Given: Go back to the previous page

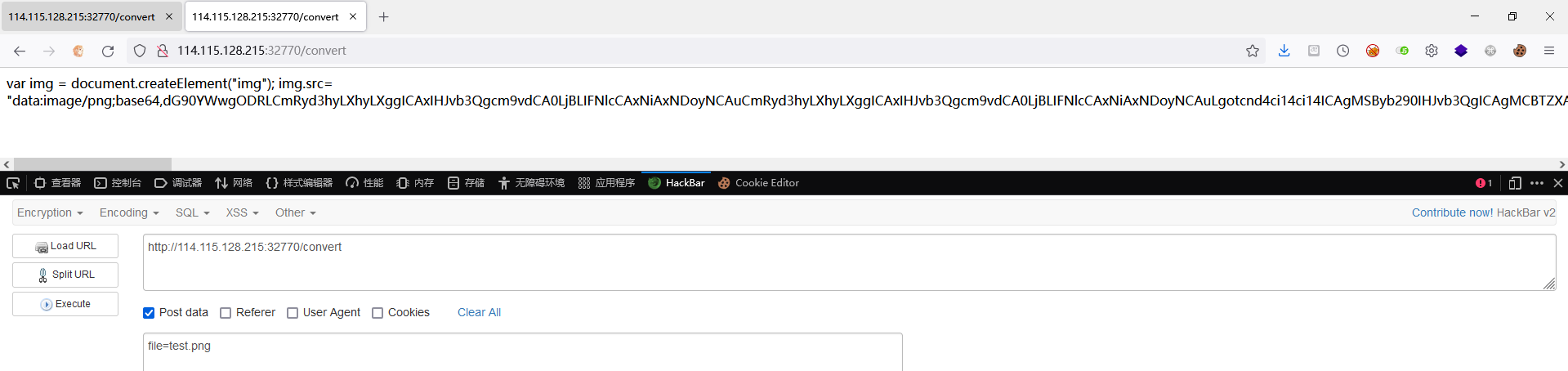Looking at the screenshot, I should tap(20, 51).
